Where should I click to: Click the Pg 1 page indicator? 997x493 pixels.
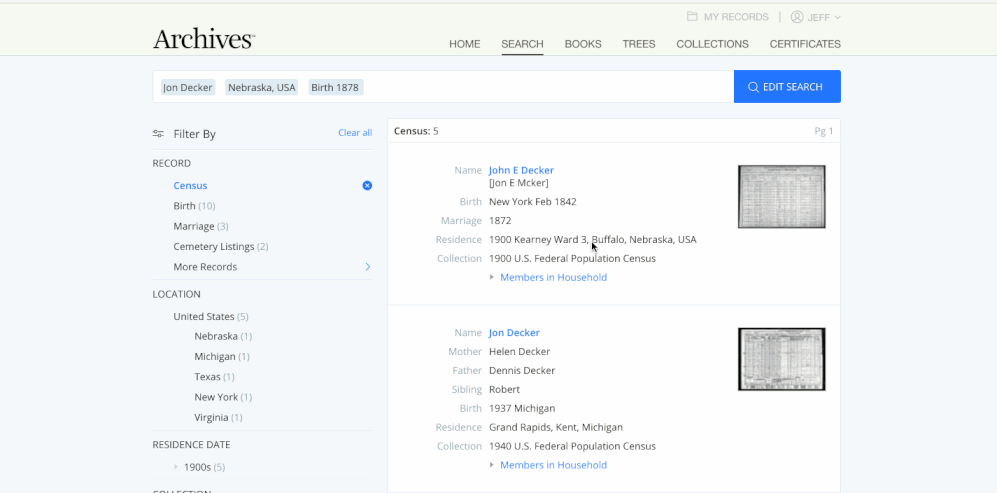[823, 131]
